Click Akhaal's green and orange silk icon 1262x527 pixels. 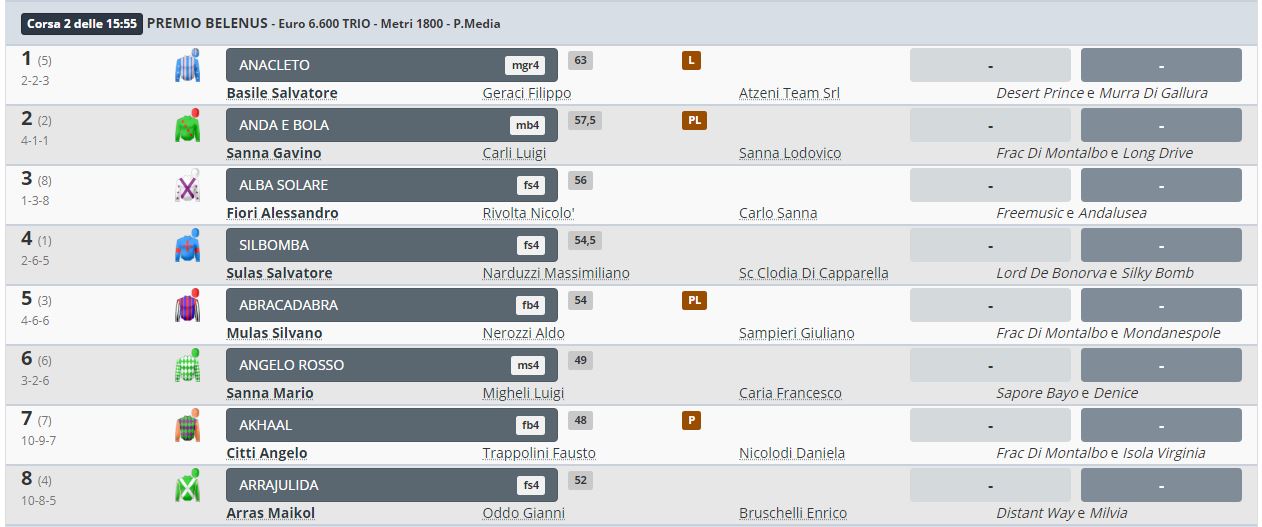pyautogui.click(x=187, y=426)
